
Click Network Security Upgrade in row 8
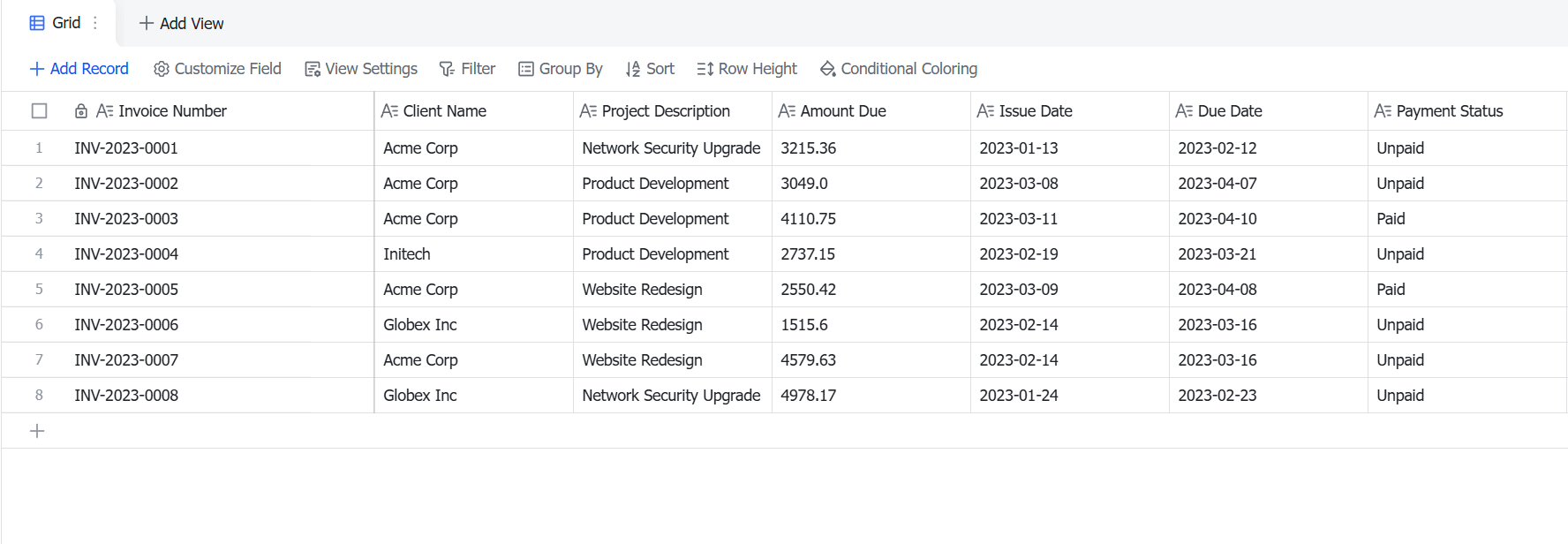[673, 396]
